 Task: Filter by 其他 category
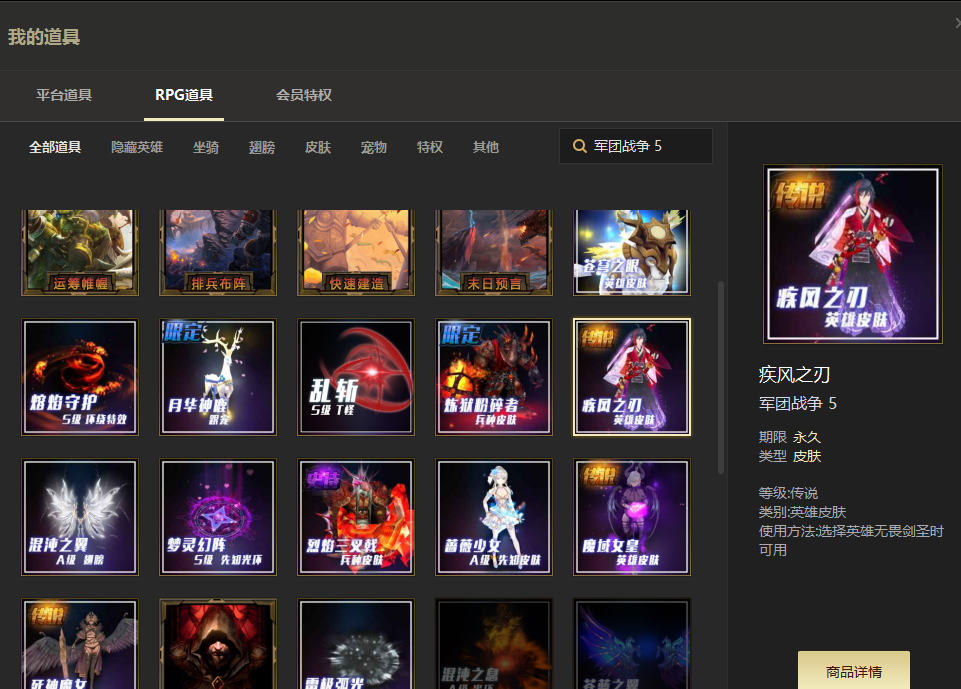tap(486, 147)
